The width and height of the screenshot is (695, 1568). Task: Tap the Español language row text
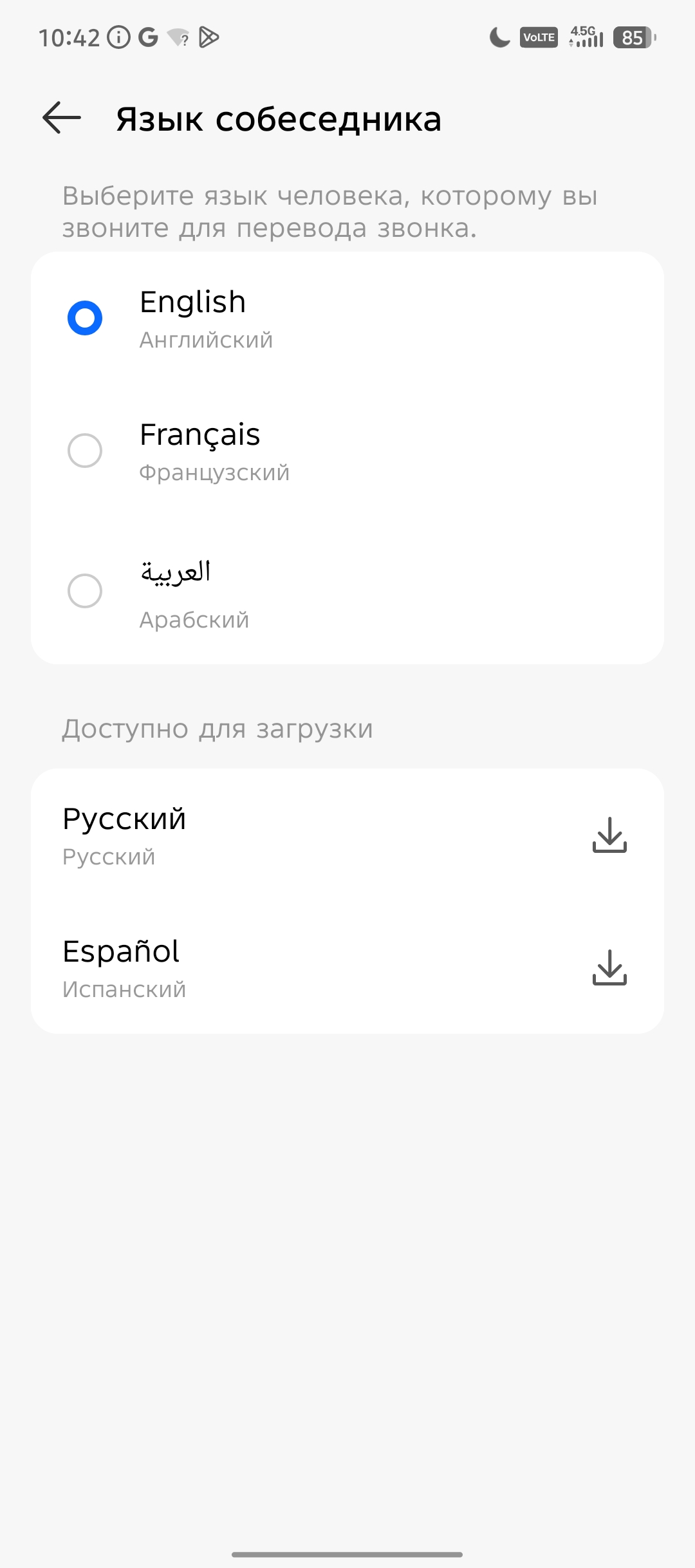[x=121, y=951]
